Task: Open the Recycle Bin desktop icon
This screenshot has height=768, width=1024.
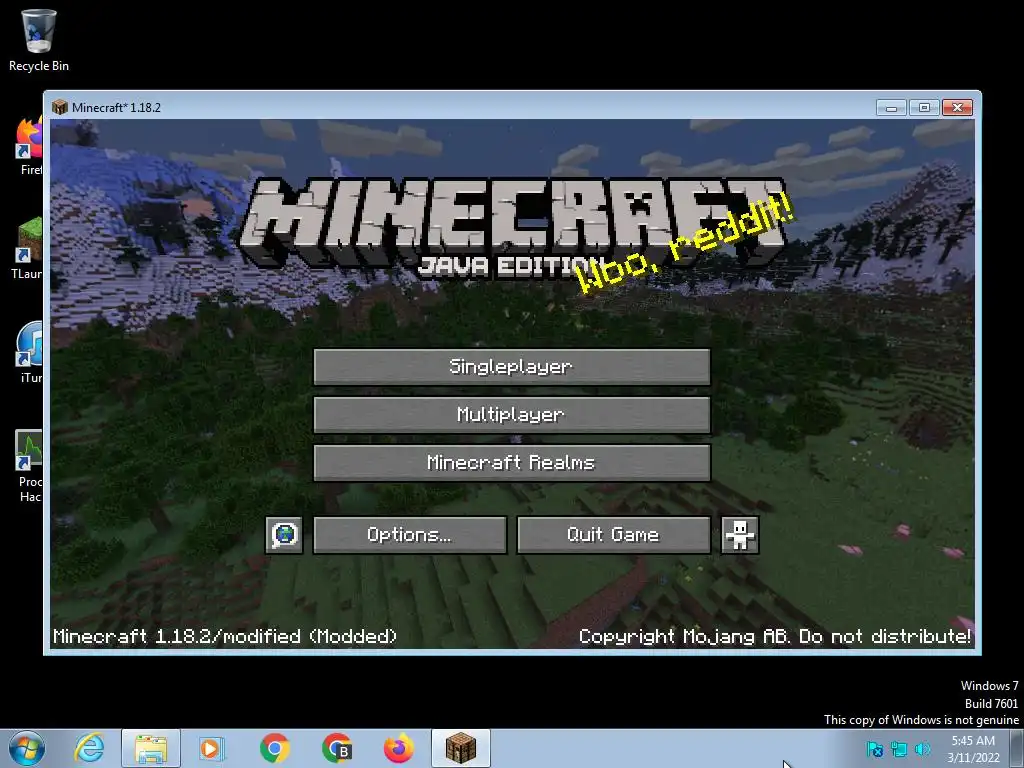Action: coord(39,40)
